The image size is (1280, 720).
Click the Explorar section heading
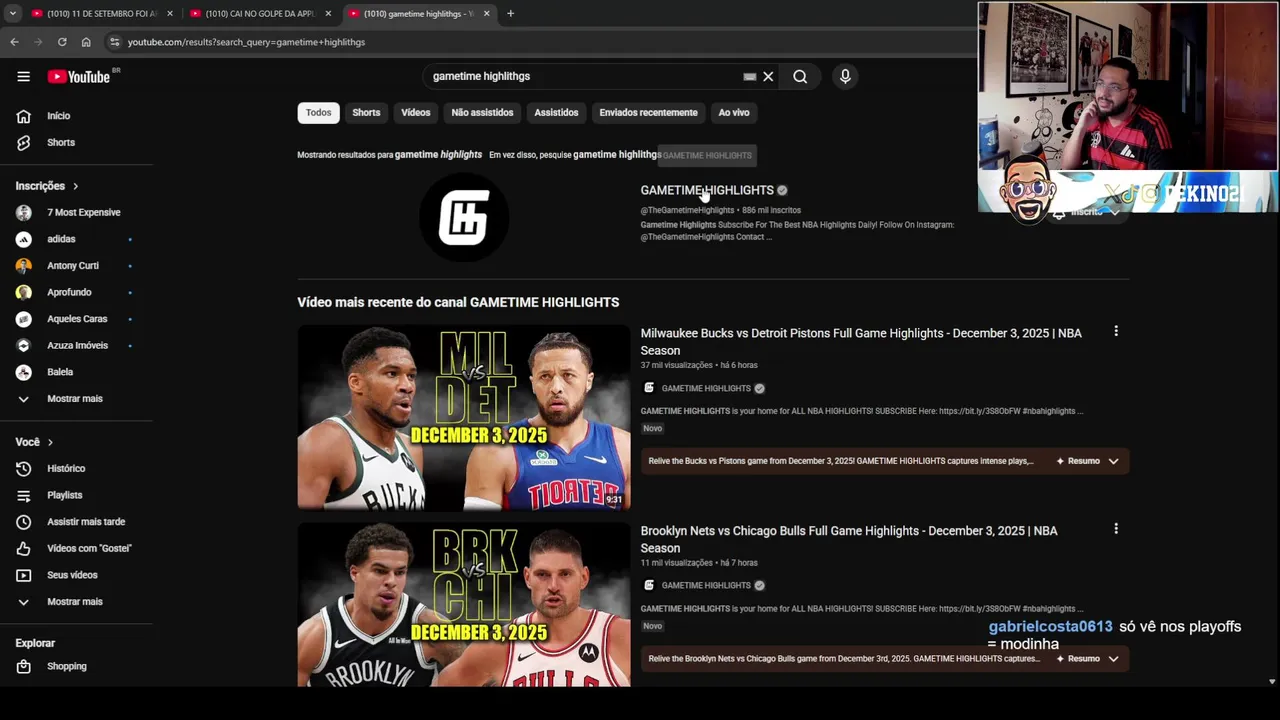click(x=35, y=643)
